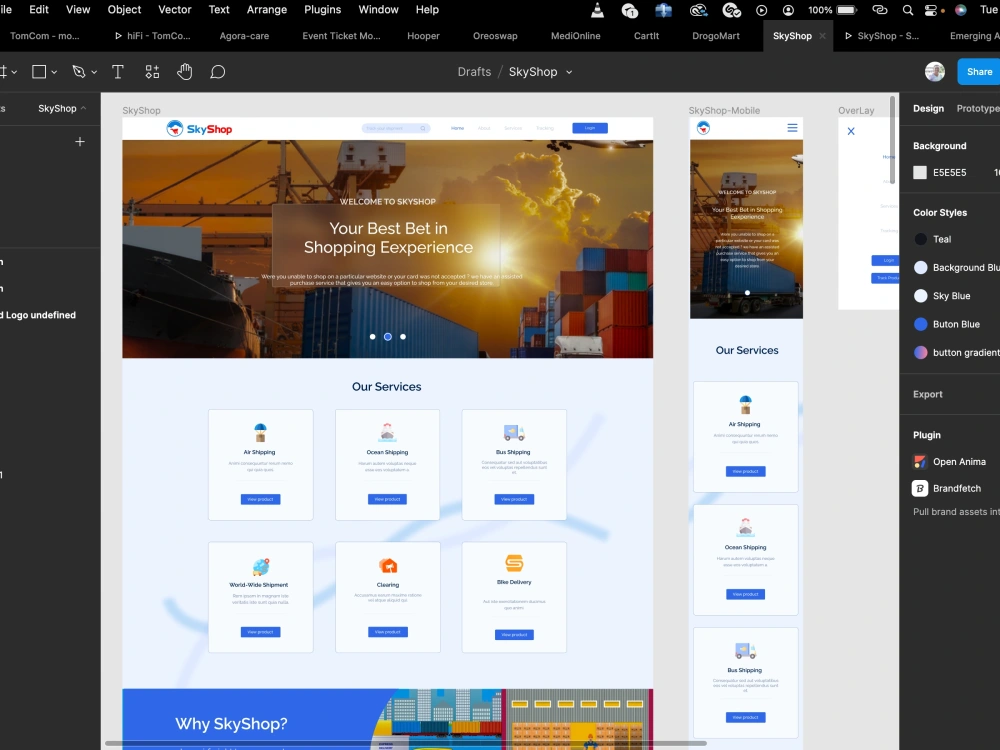Click View product under Bike Delivery card
This screenshot has width=1000, height=750.
tap(514, 635)
